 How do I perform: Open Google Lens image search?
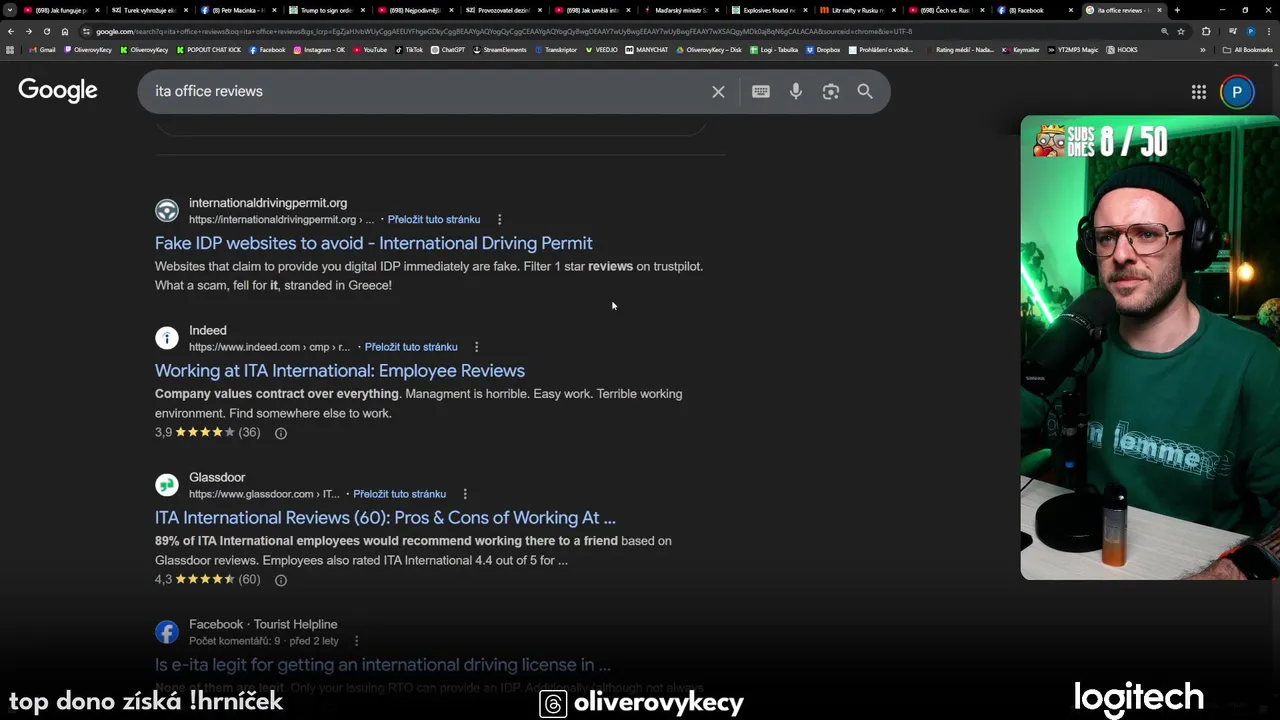click(x=830, y=91)
